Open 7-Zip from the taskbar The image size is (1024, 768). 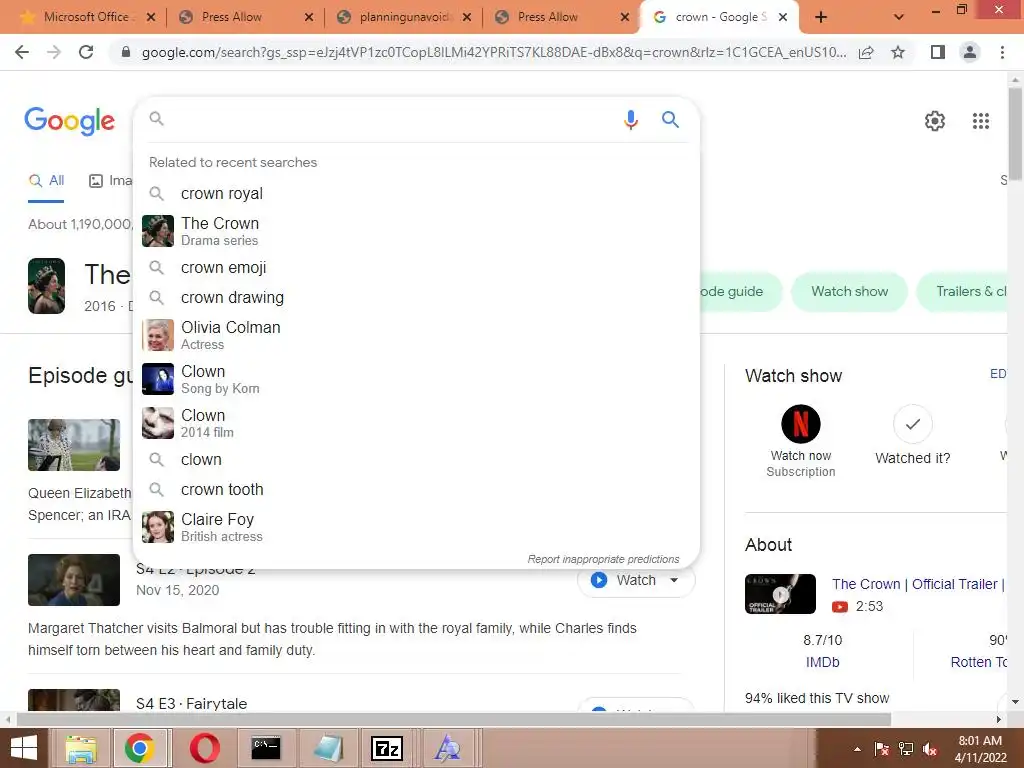[387, 748]
